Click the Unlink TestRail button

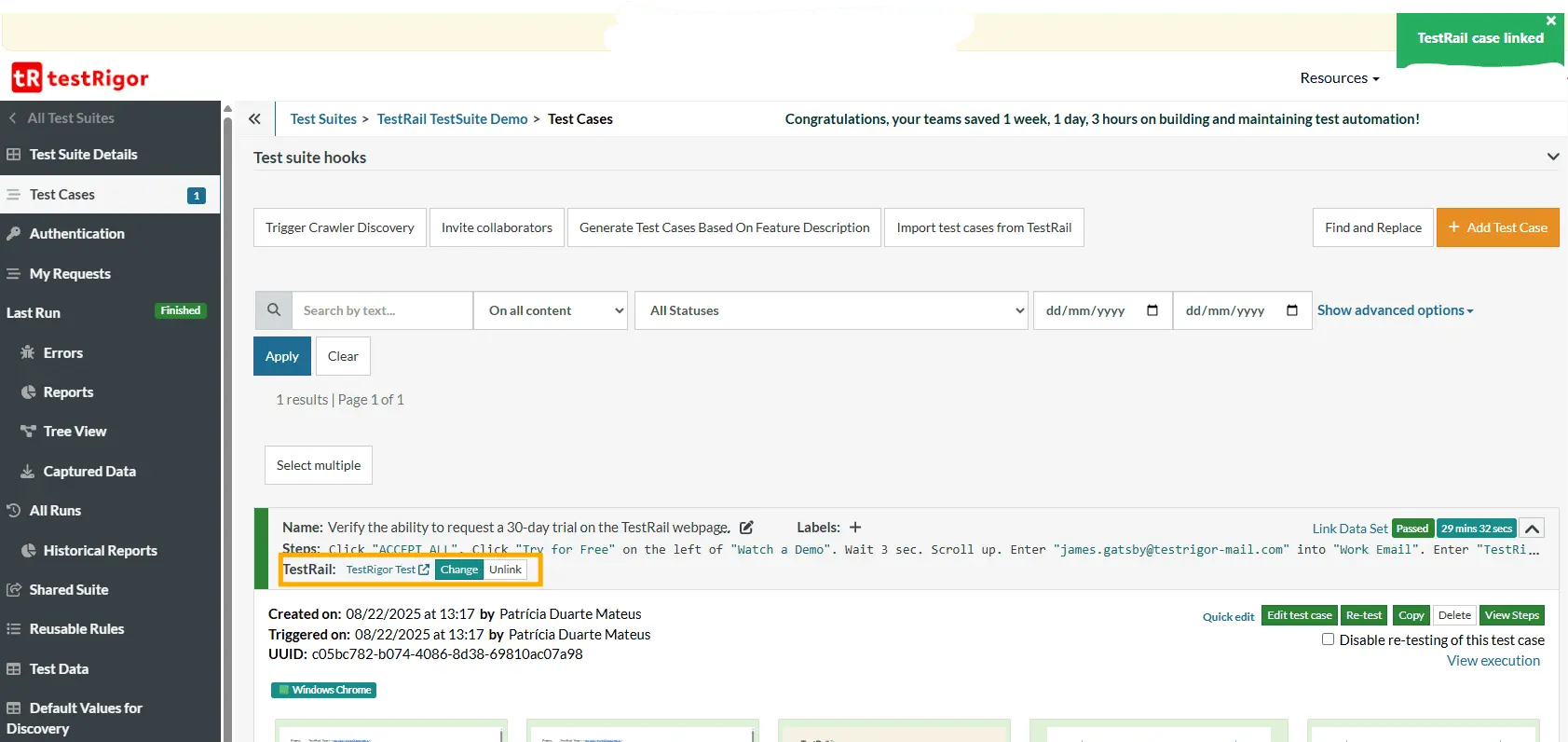(505, 570)
